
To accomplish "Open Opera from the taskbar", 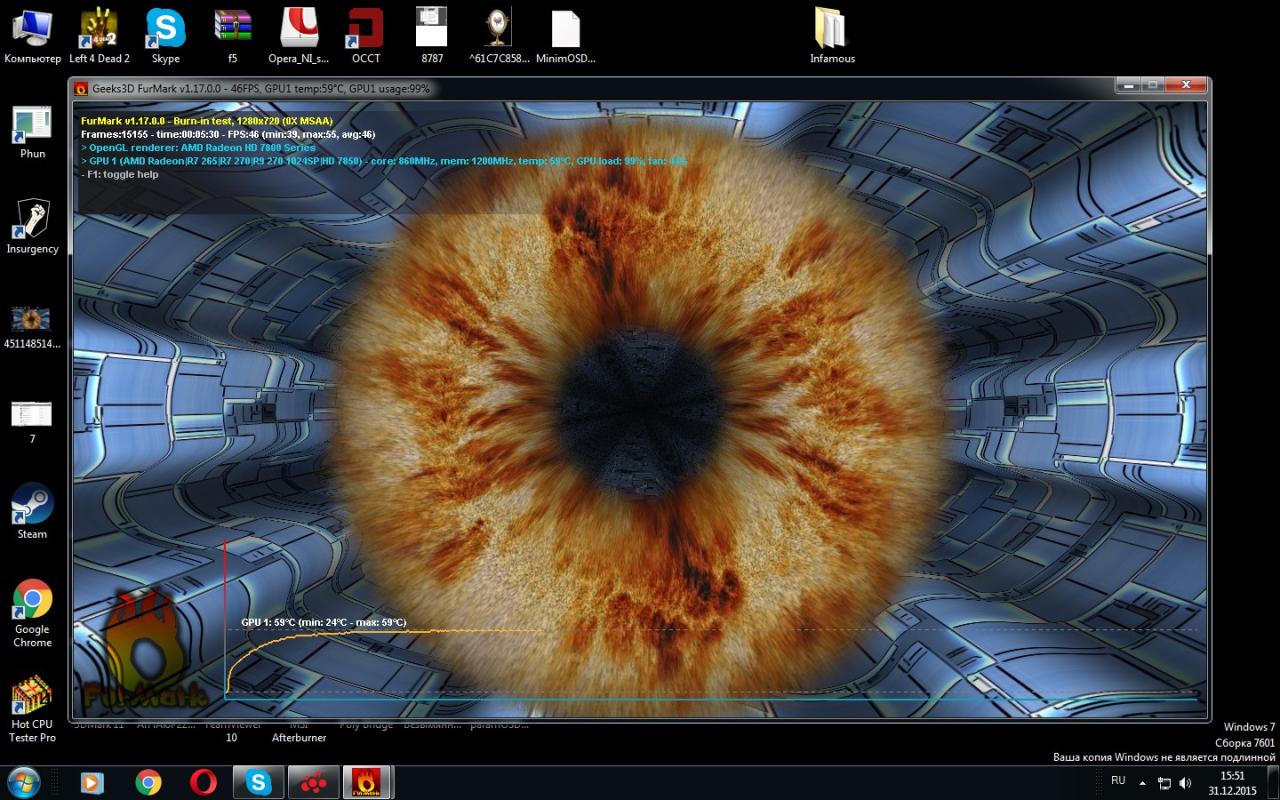I will pyautogui.click(x=203, y=782).
